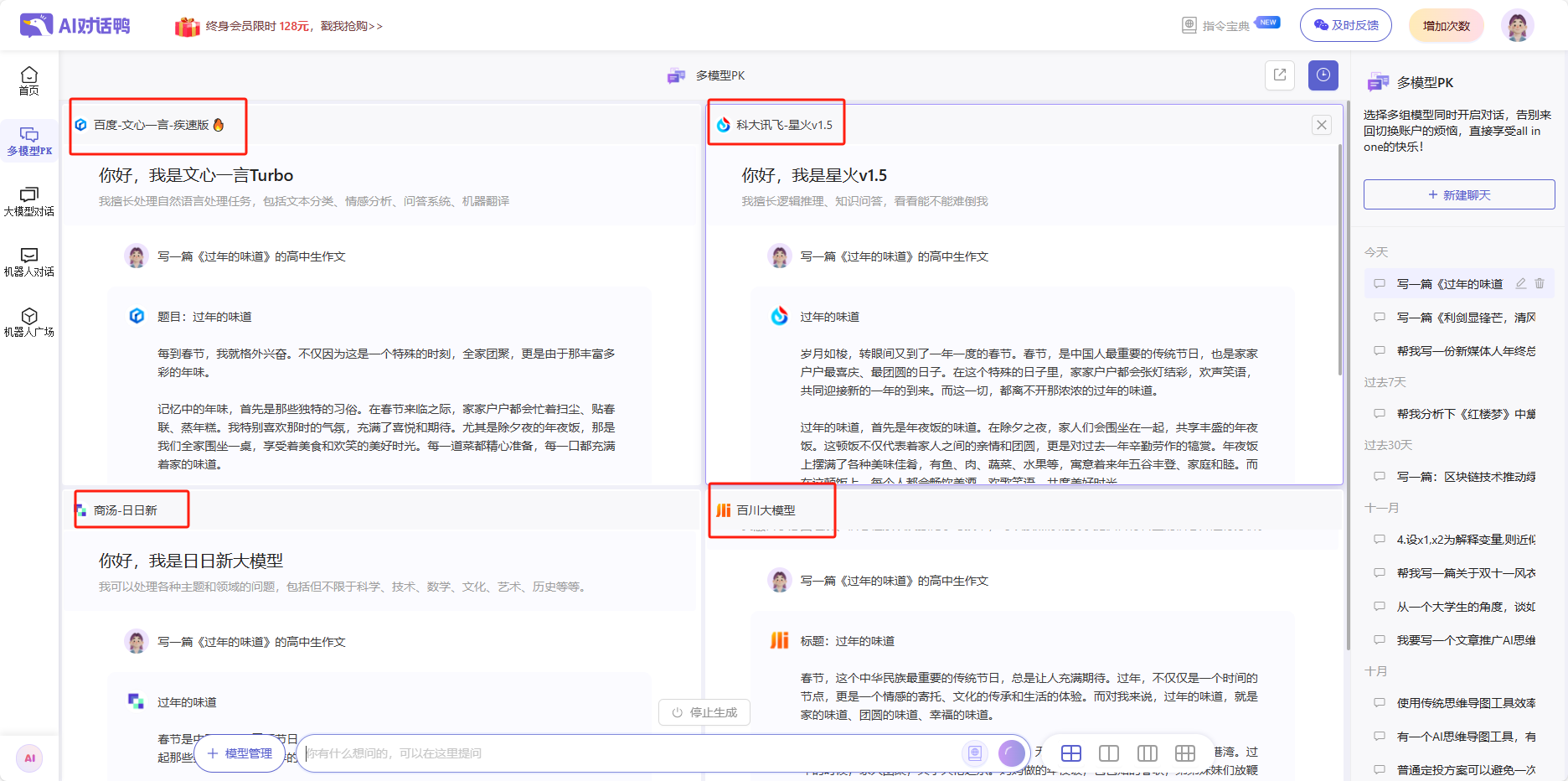Click the pencil edit icon on first chat
This screenshot has width=1568, height=781.
1520,283
